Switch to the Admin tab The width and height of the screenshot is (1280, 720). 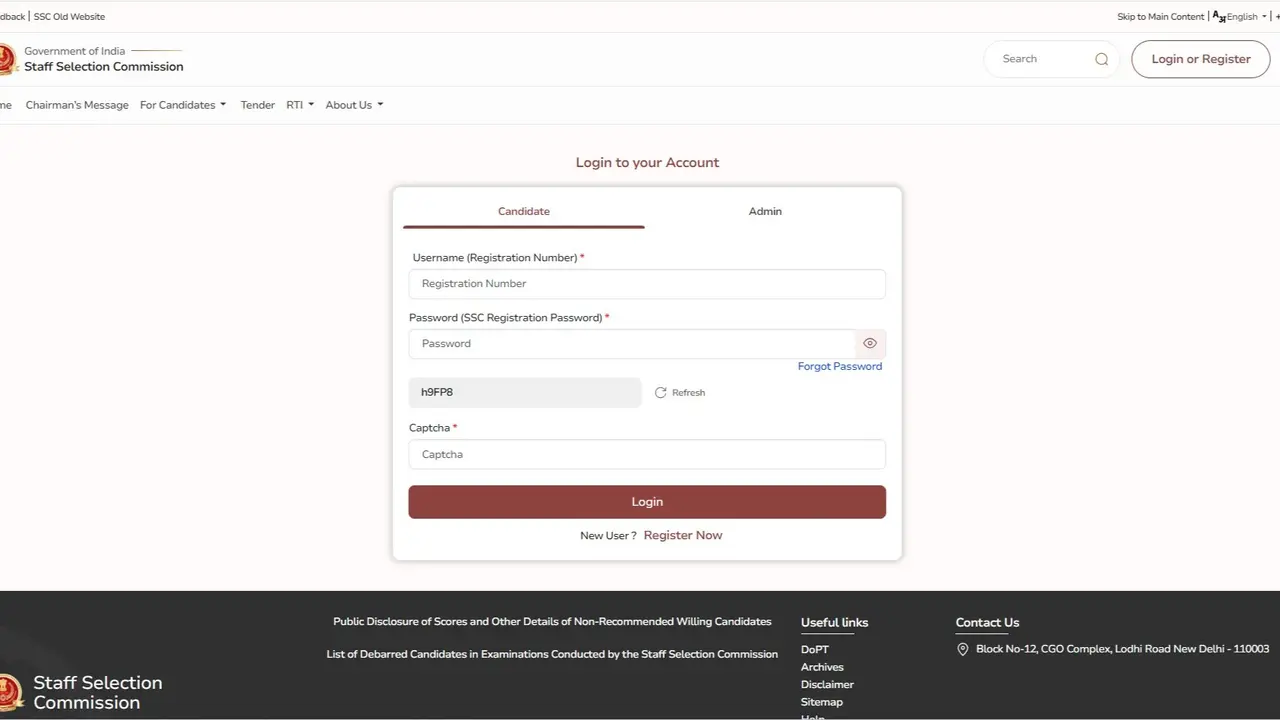(765, 211)
